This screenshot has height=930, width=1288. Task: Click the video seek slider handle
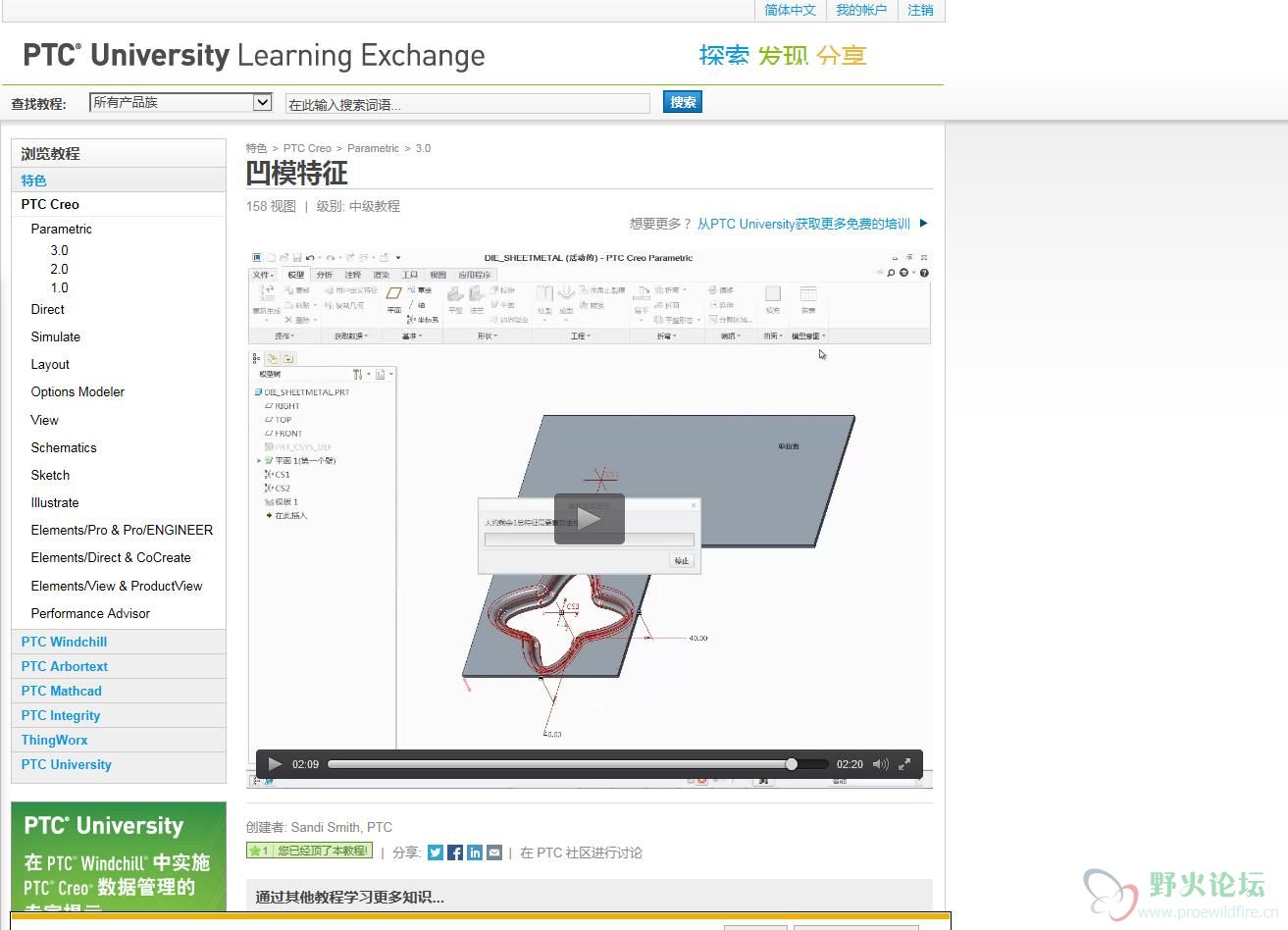pos(792,764)
